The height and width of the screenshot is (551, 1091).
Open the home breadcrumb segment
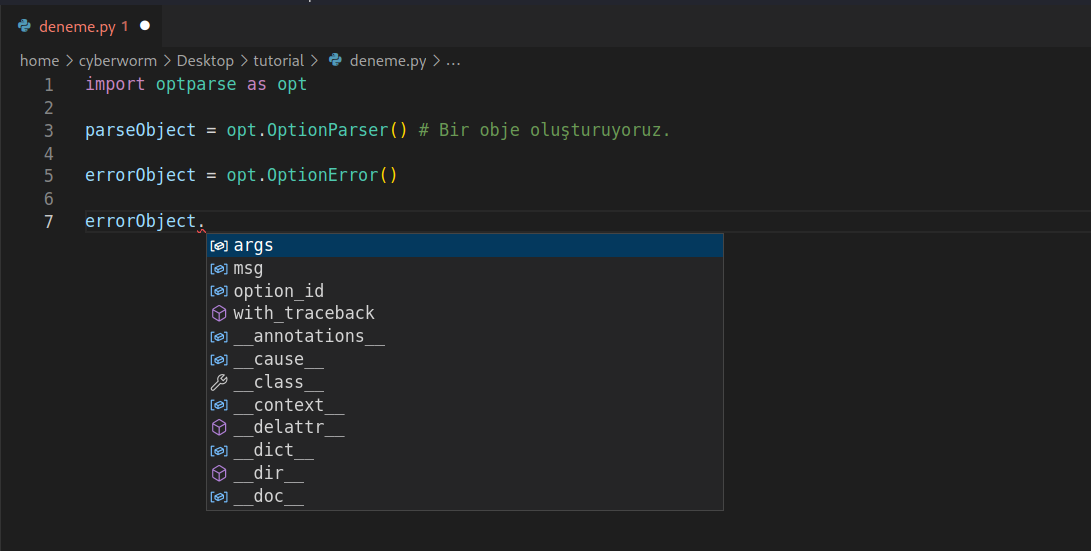39,61
